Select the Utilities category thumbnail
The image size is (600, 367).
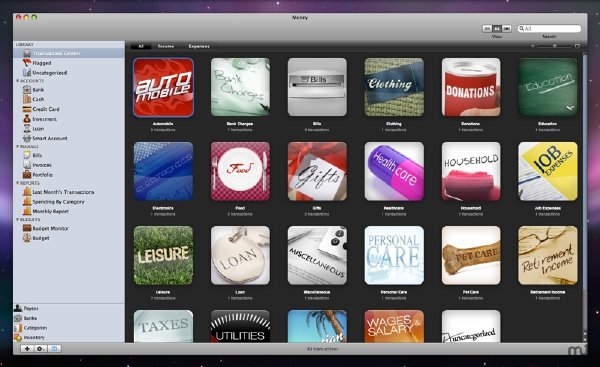[240, 326]
